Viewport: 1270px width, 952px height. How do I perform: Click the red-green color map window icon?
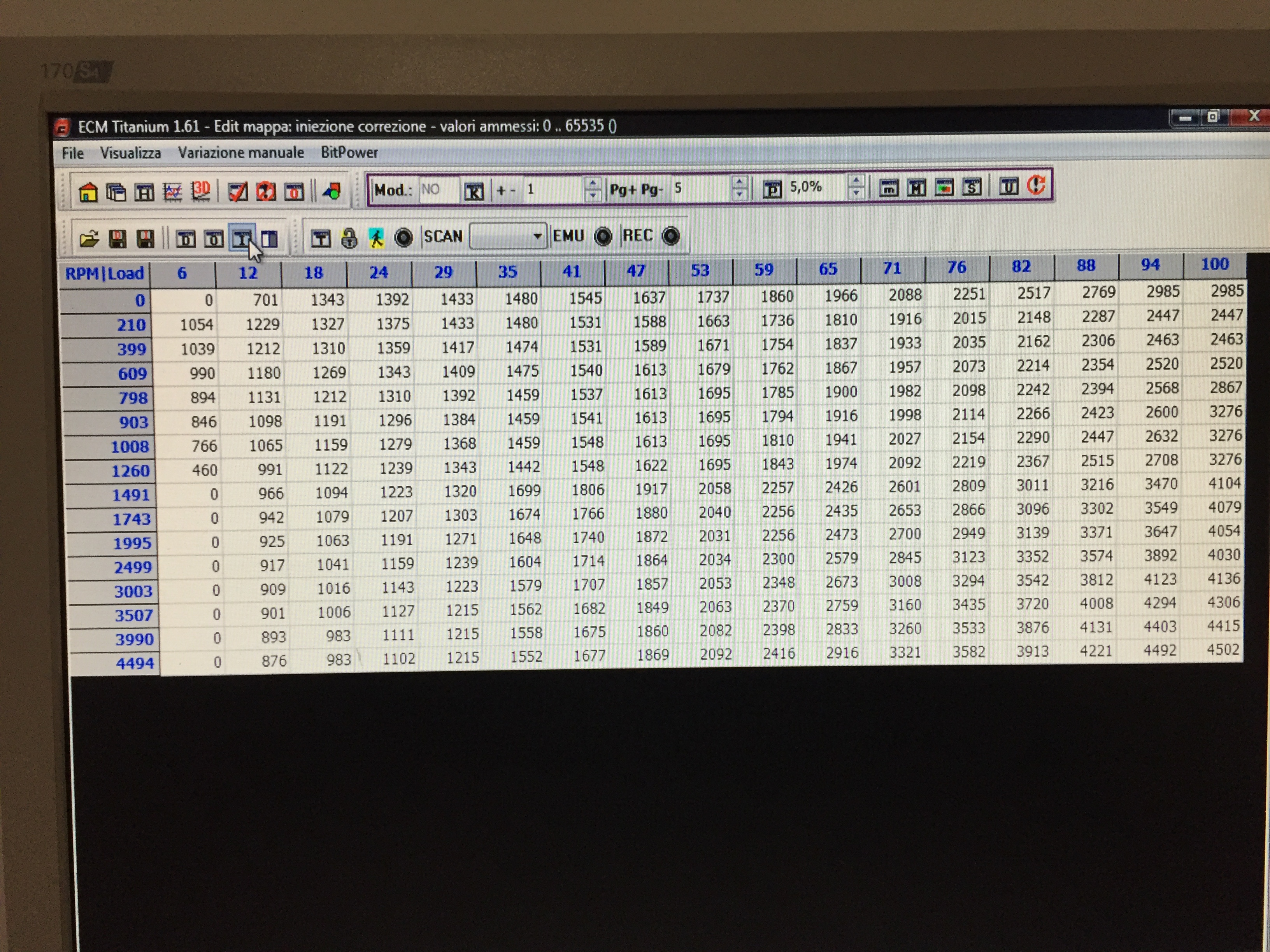944,187
